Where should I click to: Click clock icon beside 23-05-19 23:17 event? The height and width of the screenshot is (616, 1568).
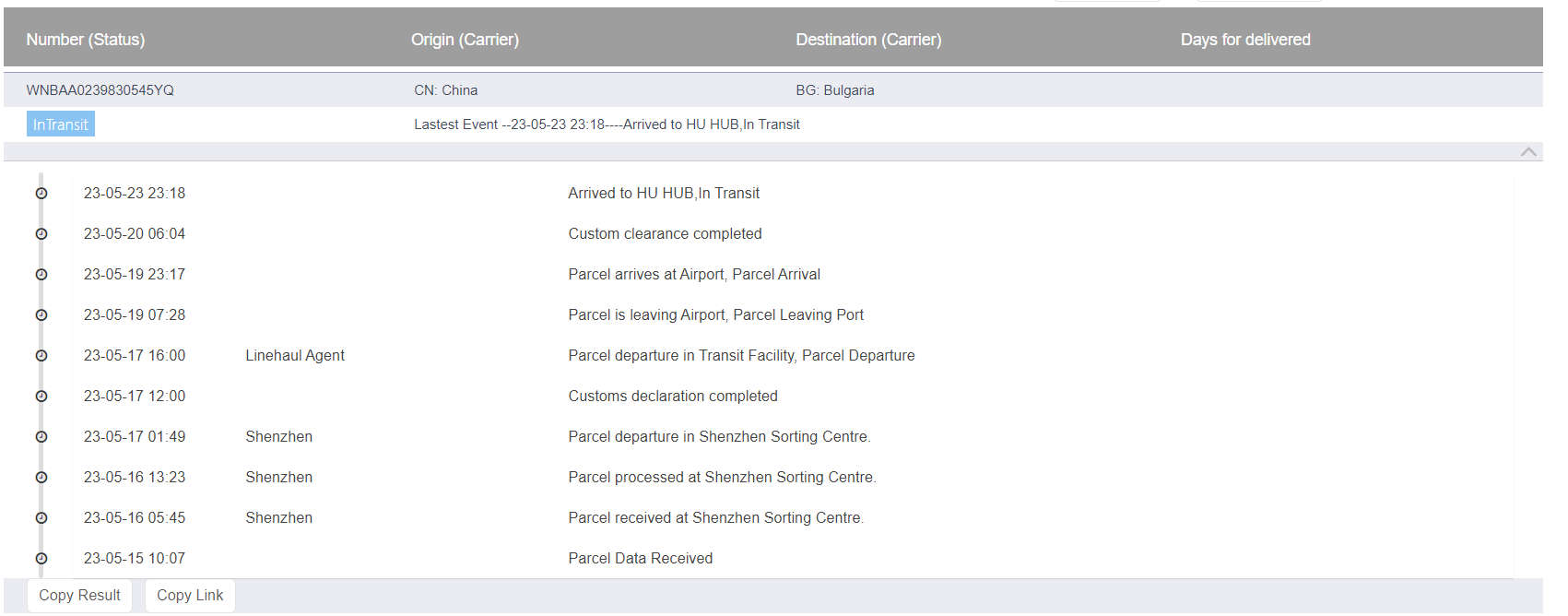(x=41, y=275)
